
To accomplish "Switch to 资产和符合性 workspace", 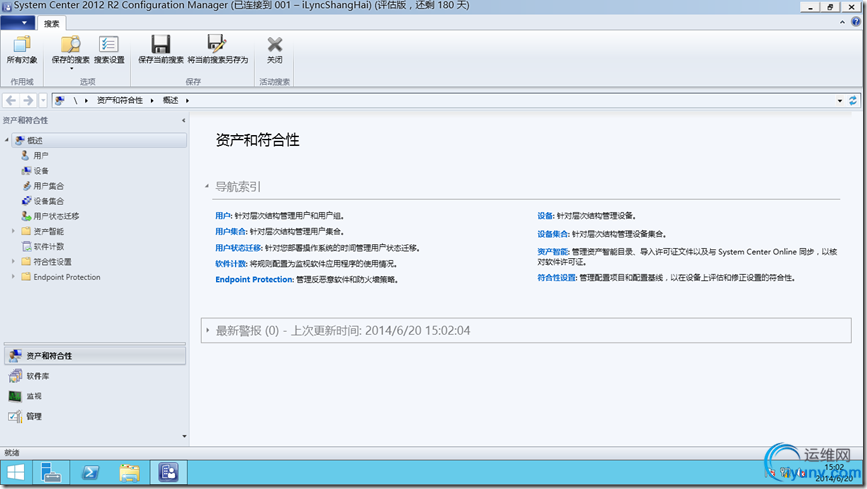I will pos(95,356).
